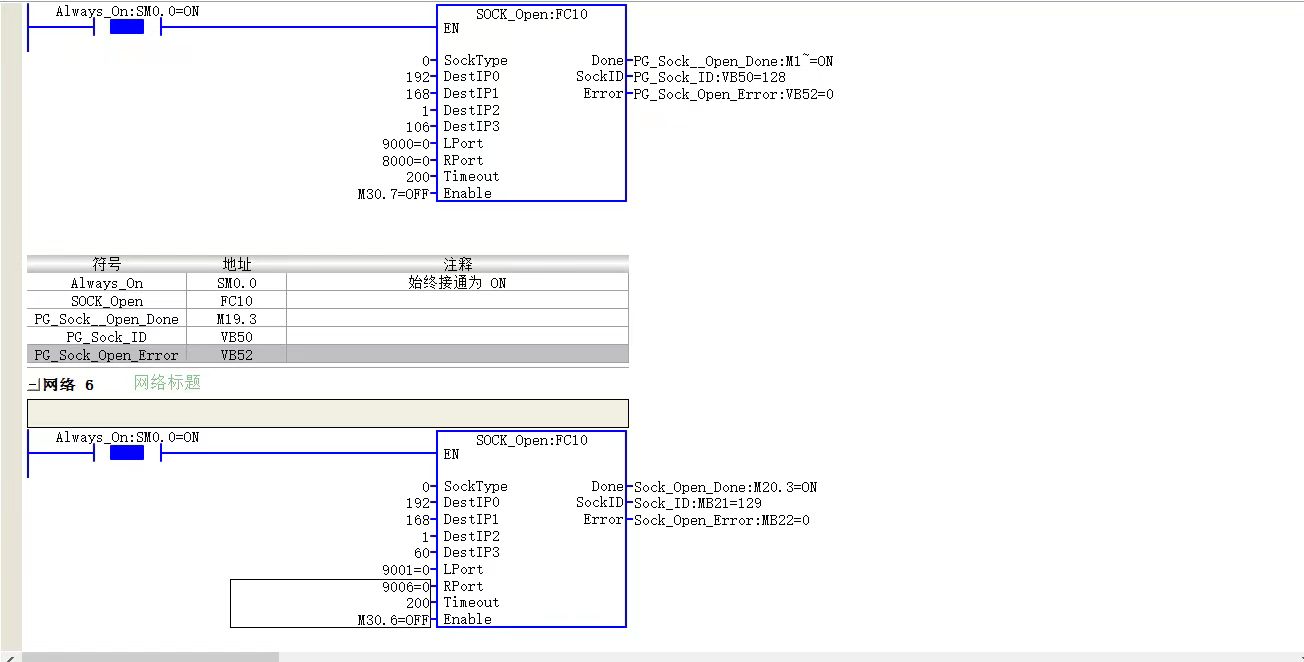1304x662 pixels.
Task: Click the Enable operand M30.6=OFF
Action: 394,620
